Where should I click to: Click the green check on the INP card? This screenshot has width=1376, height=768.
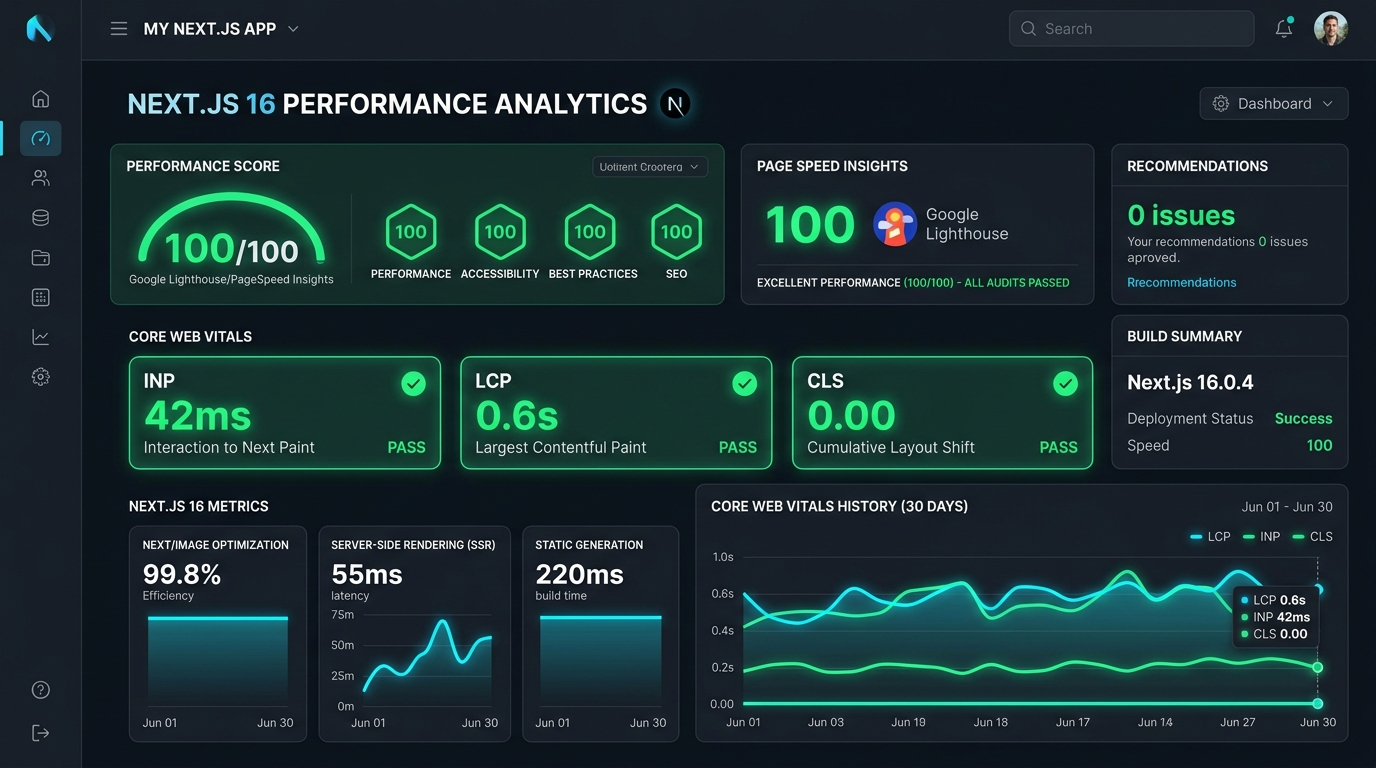pos(413,383)
